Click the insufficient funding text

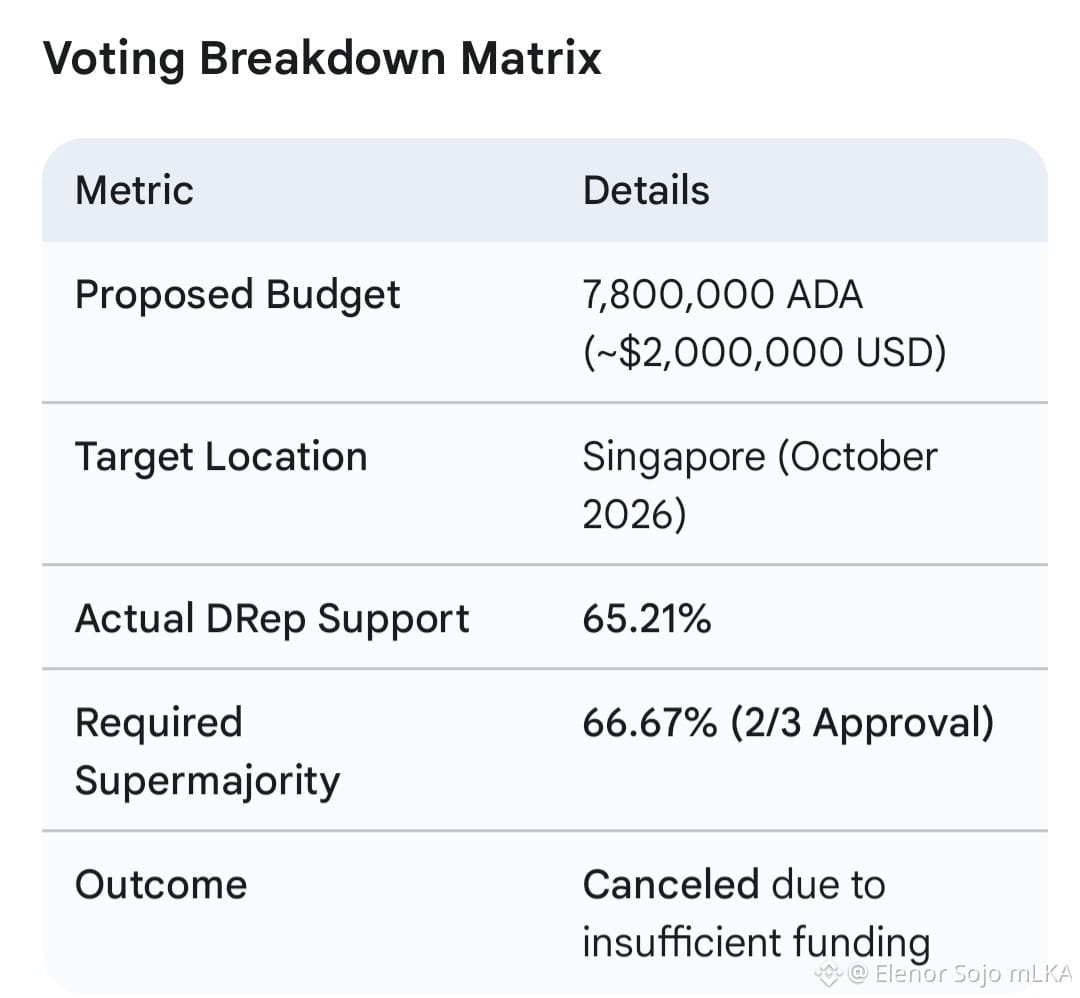point(756,943)
